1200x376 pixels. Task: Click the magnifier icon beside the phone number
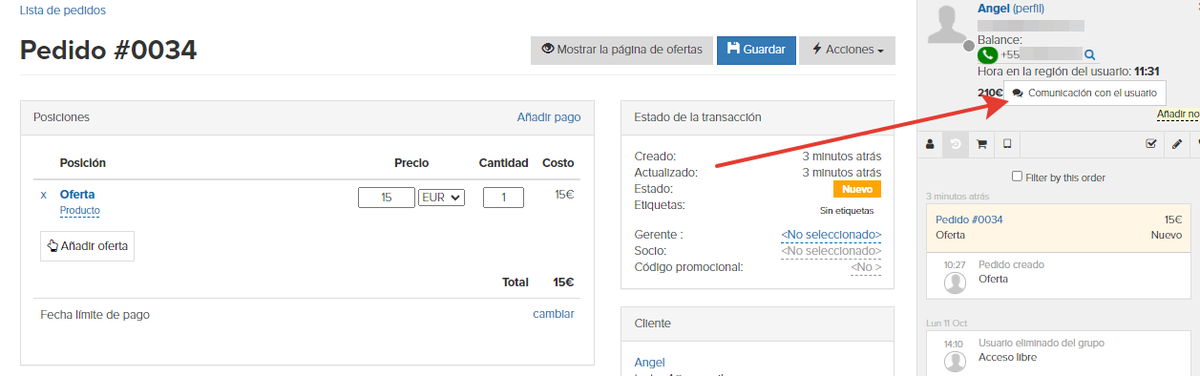(x=1089, y=55)
